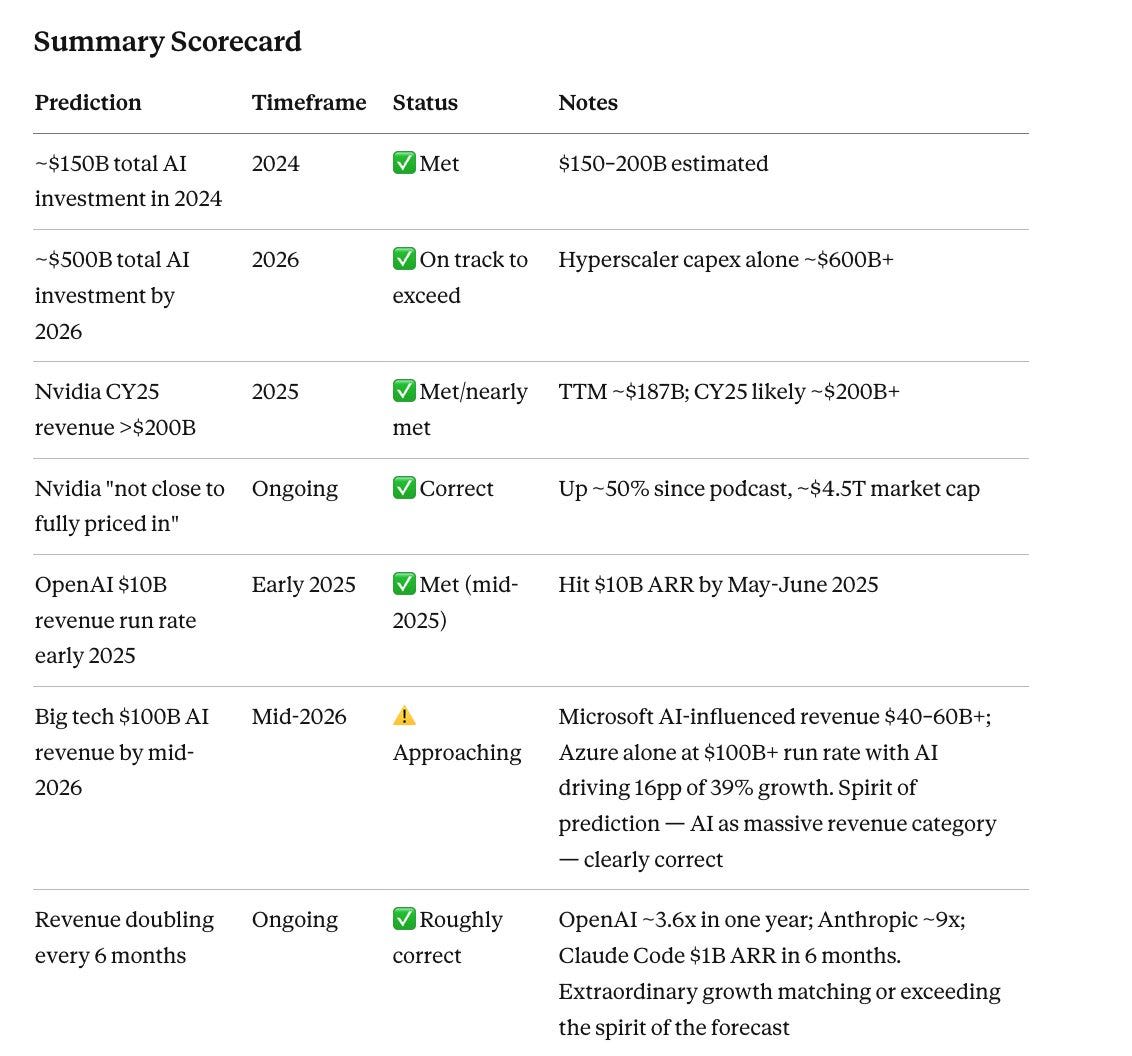Click the "Summary Scorecard" heading
Screen dimensions: 1132x1056
pos(167,41)
